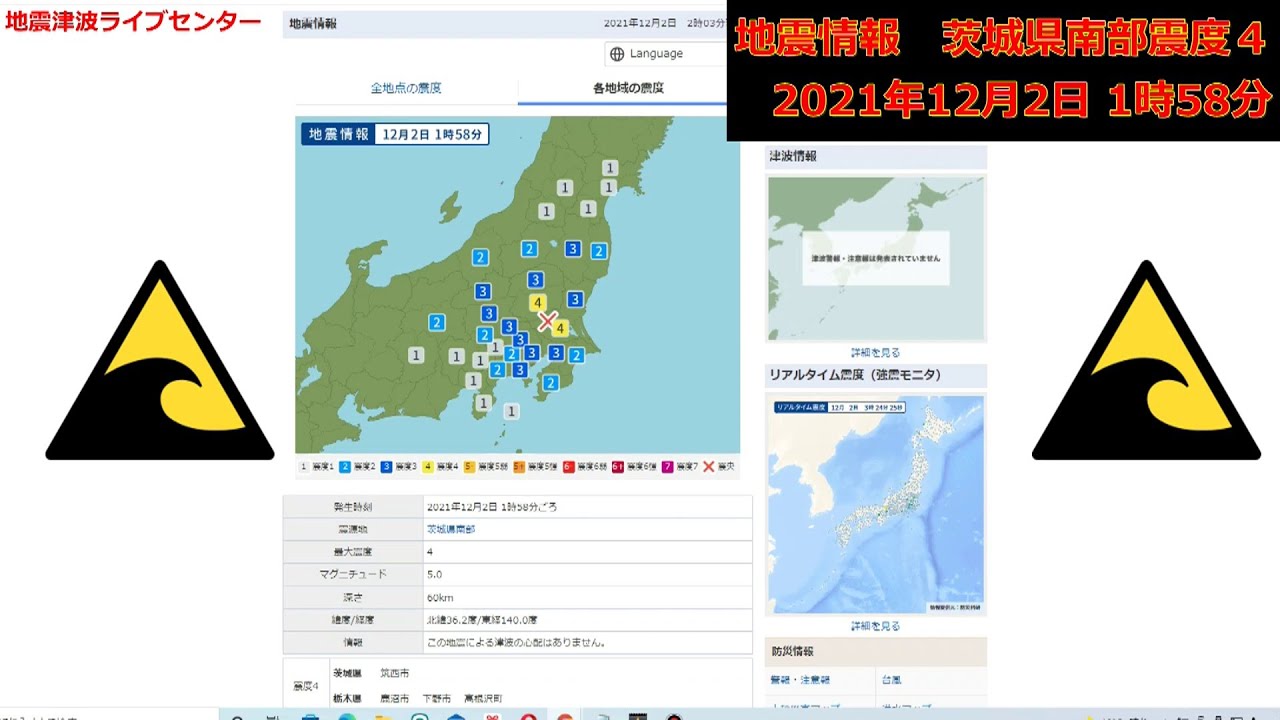Click the globe icon beside Language
The height and width of the screenshot is (720, 1280).
coord(617,54)
